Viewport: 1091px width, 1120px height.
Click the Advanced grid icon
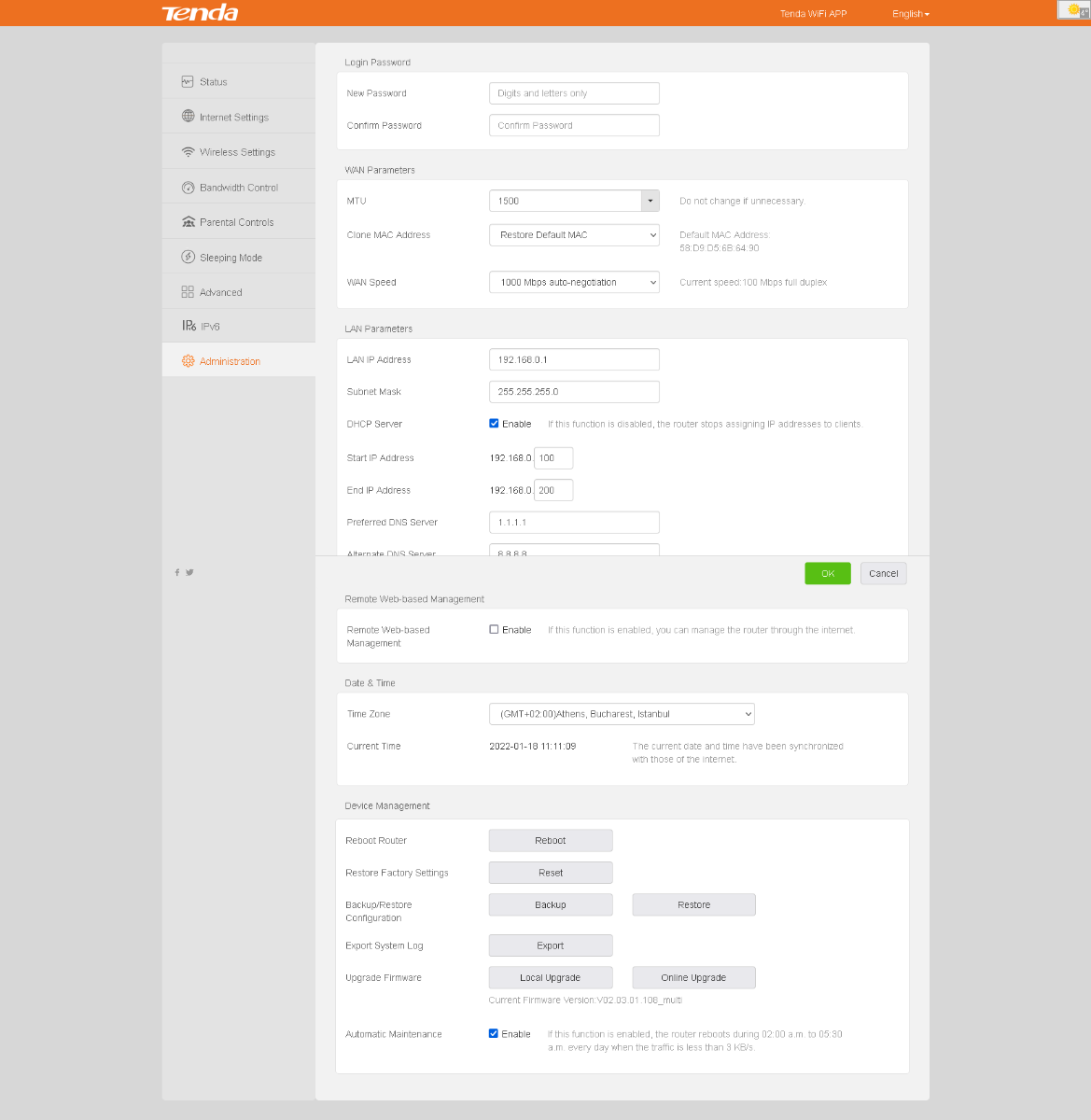click(x=188, y=292)
